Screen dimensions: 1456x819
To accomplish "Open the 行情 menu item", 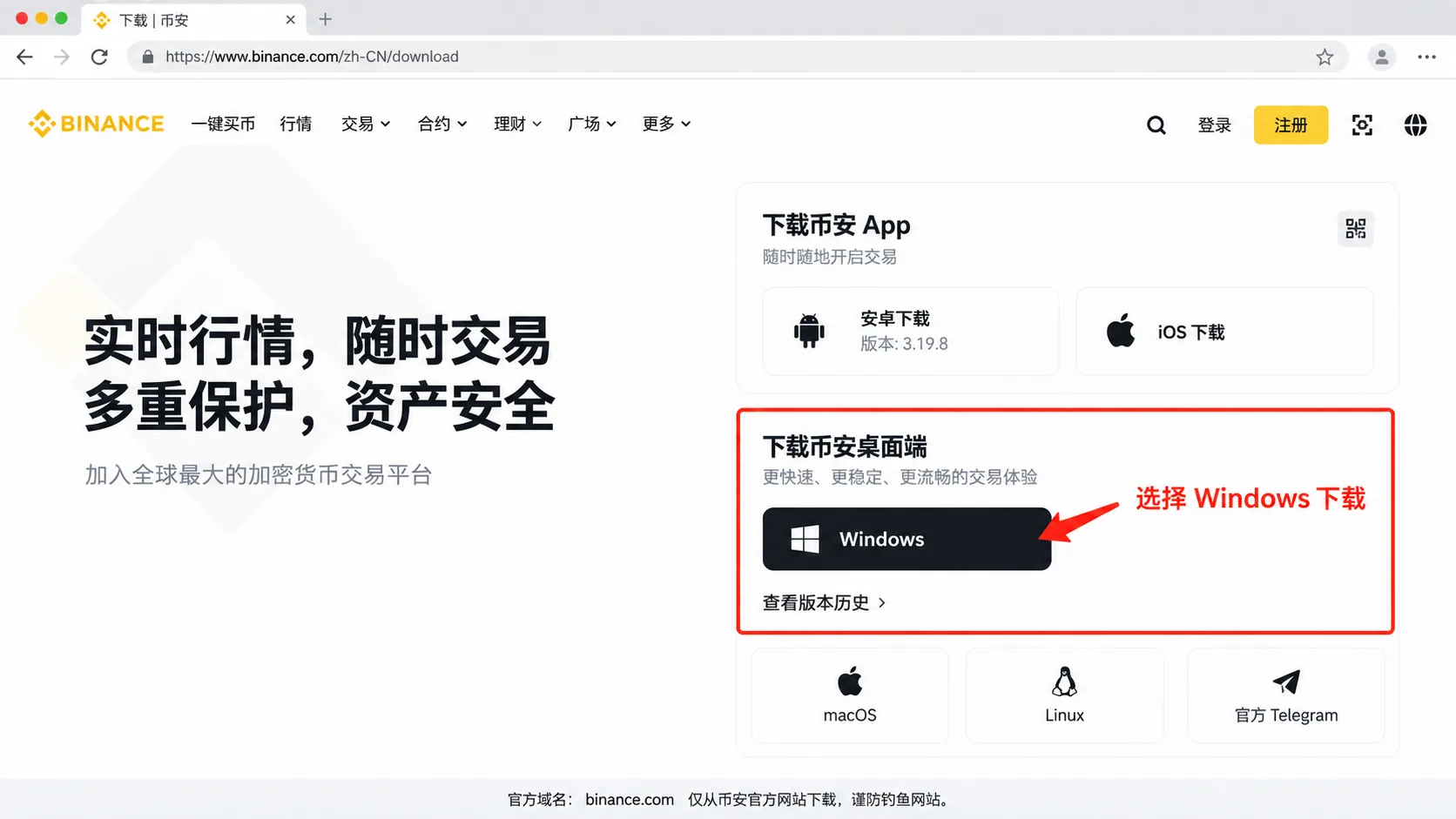I will [296, 124].
